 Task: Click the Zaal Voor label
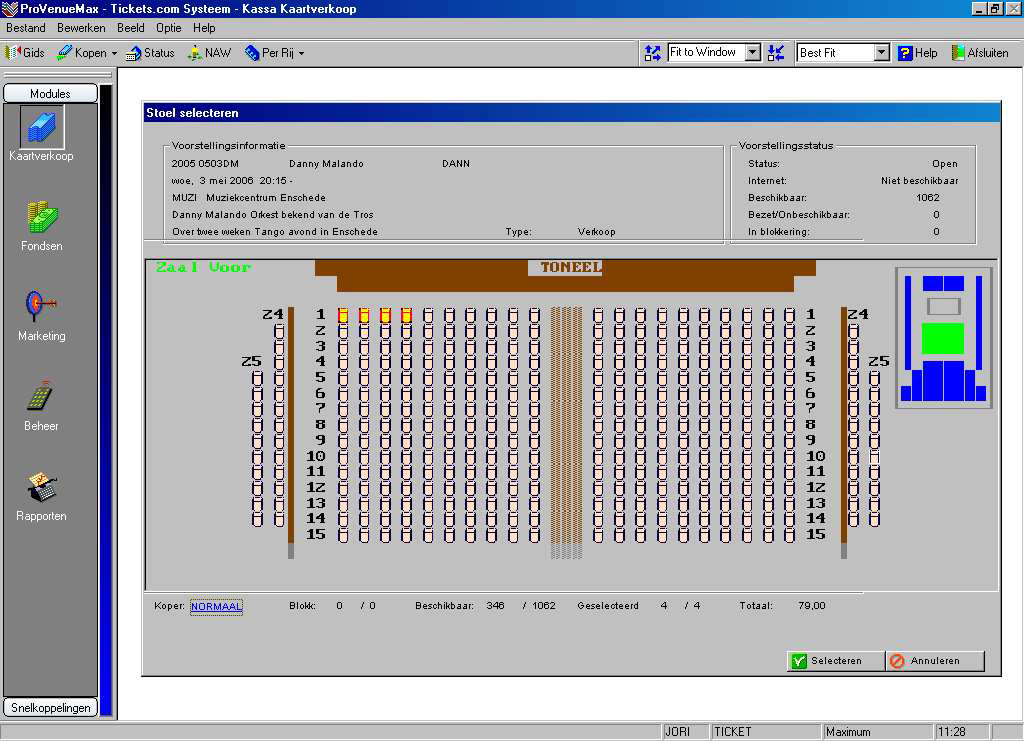coord(203,267)
